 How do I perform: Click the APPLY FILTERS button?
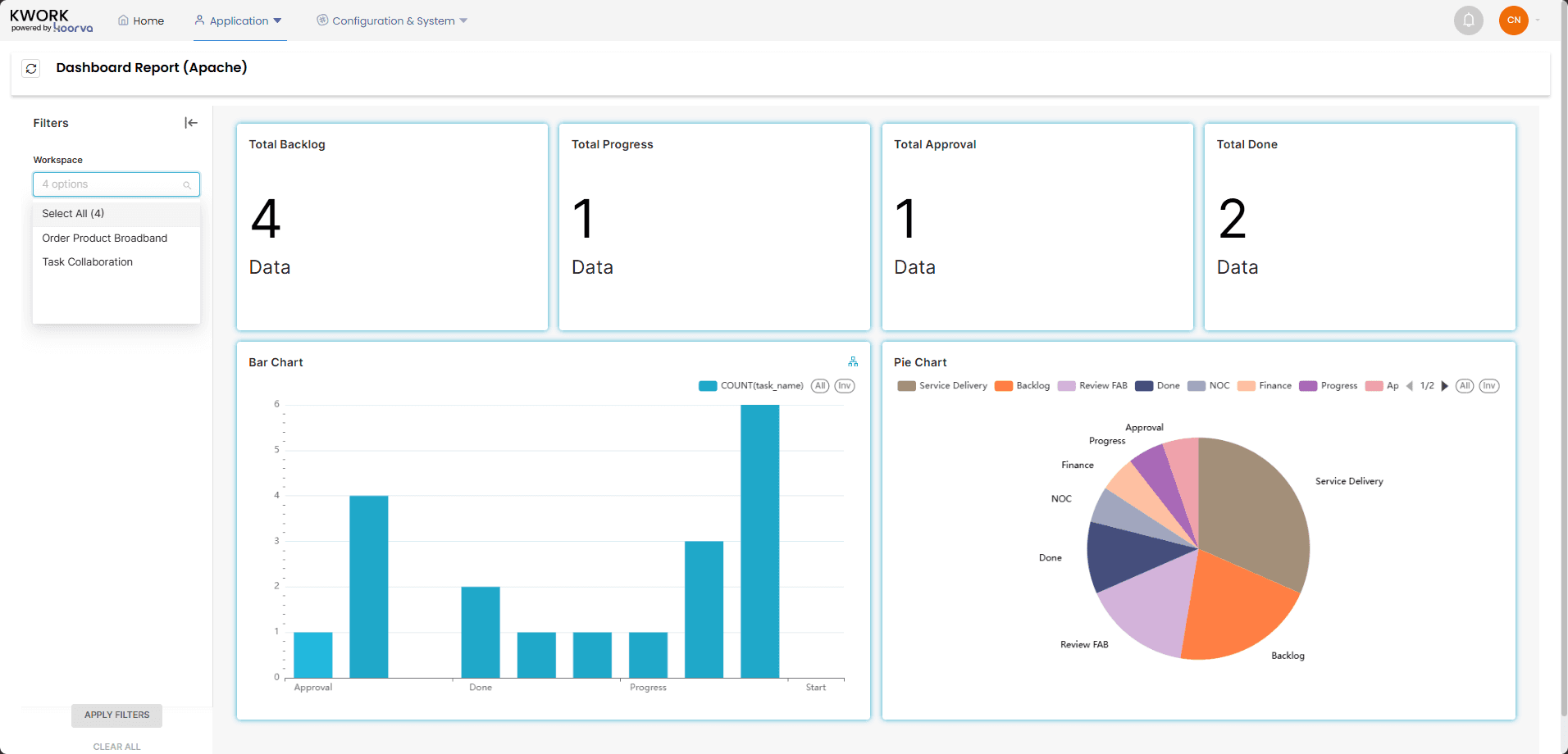[117, 715]
